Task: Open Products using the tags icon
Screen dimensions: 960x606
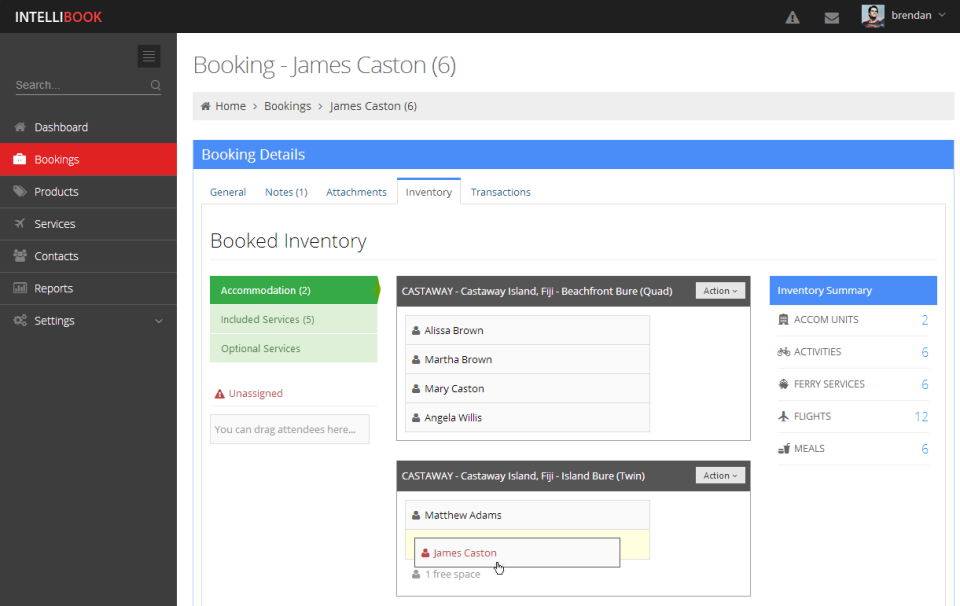Action: point(20,191)
